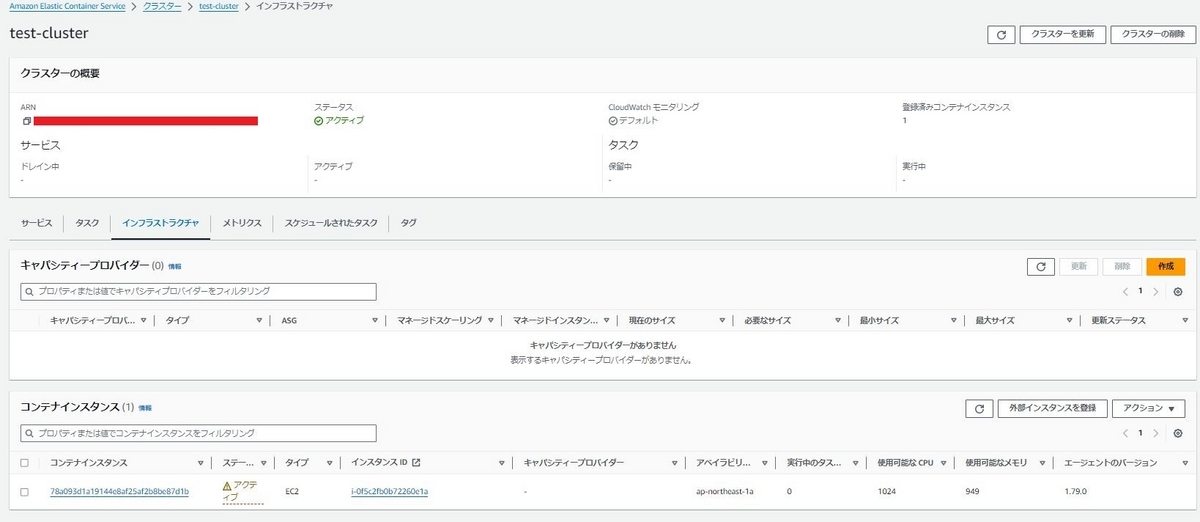Click the クラスターを更新 button

point(1062,34)
